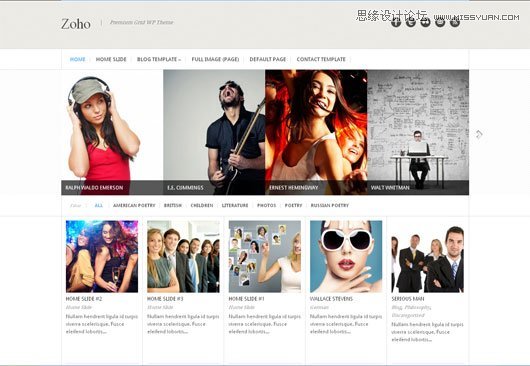Open the Facebook social icon in header
This screenshot has height=366, width=530.
tap(396, 23)
